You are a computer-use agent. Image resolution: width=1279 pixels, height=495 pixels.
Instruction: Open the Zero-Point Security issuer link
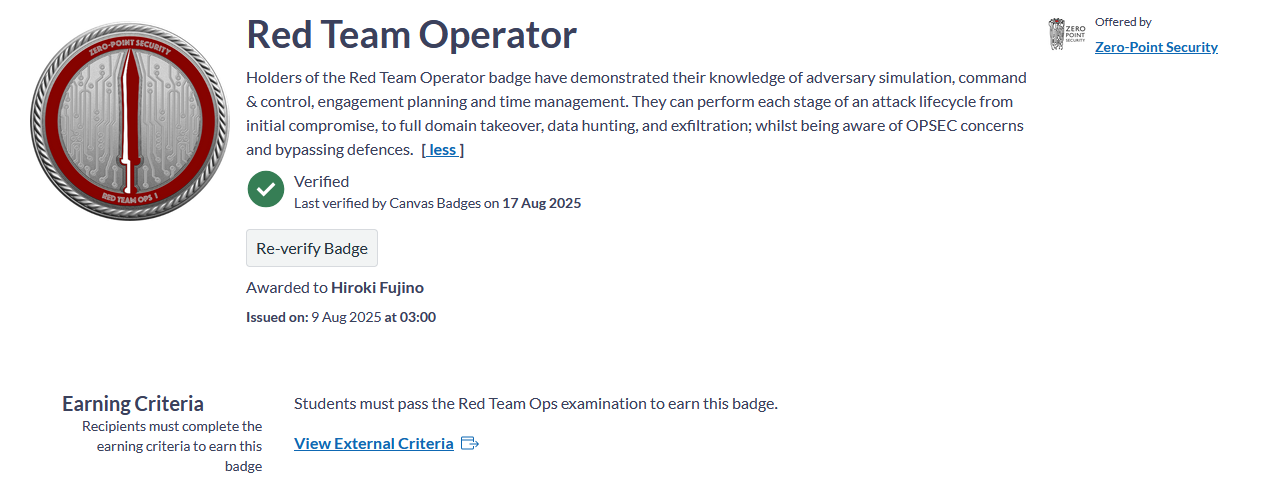(x=1156, y=47)
